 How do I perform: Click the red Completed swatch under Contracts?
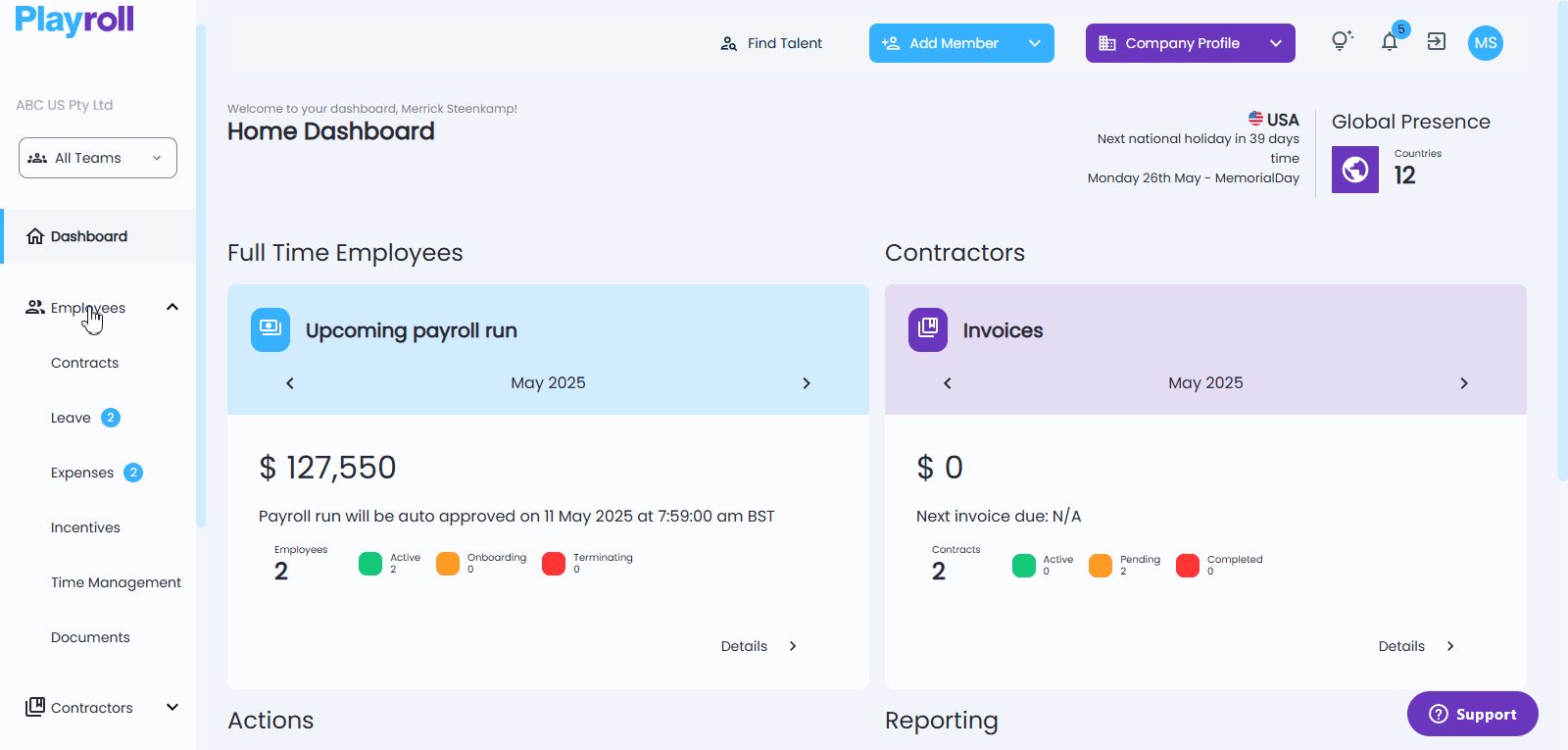coord(1188,566)
